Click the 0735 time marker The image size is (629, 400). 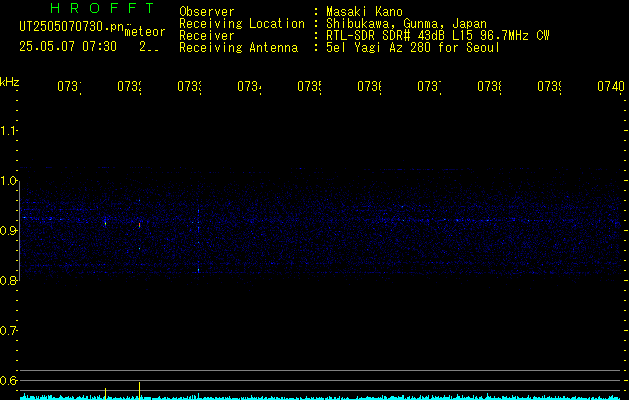click(309, 86)
